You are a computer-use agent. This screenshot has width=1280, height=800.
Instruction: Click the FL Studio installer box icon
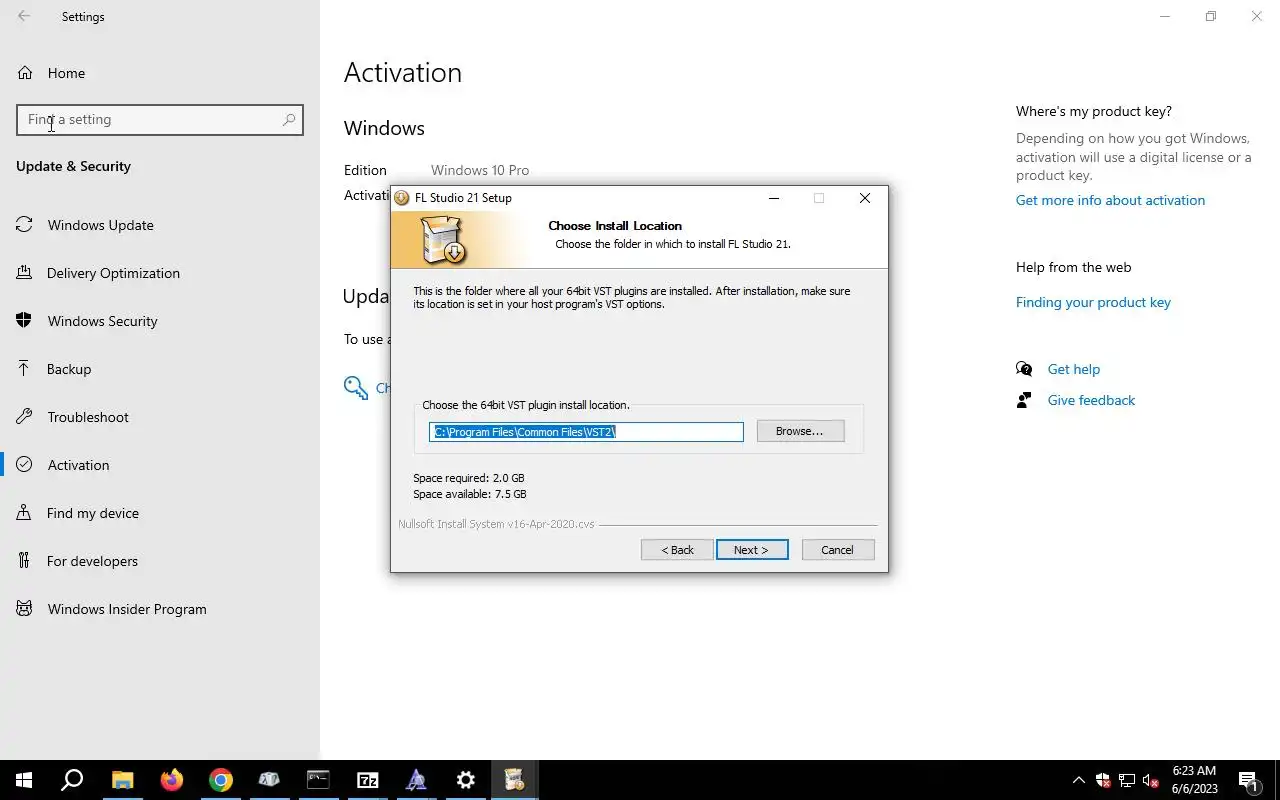click(442, 241)
